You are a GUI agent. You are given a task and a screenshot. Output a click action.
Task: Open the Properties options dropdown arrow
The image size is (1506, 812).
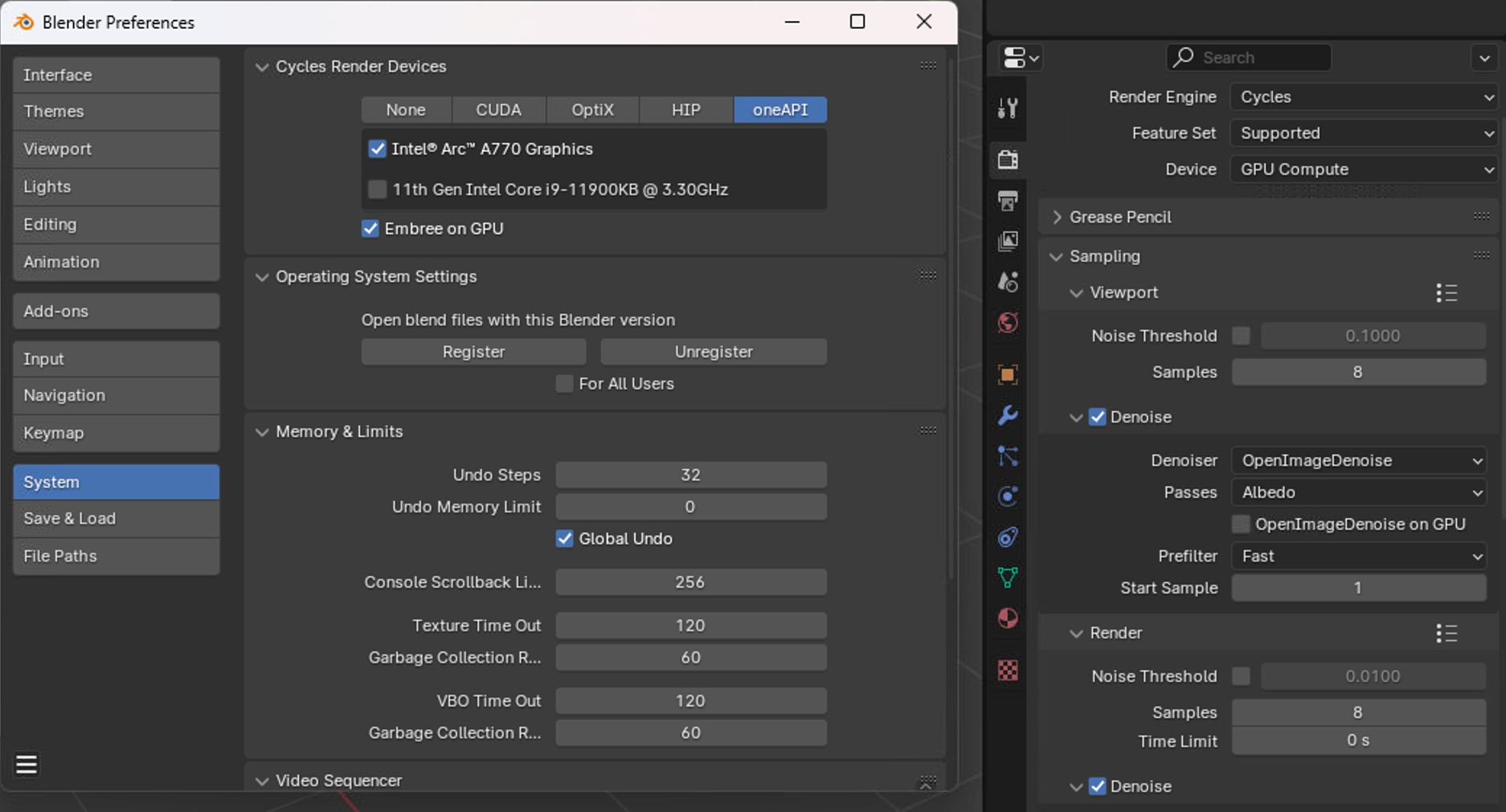tap(1484, 58)
